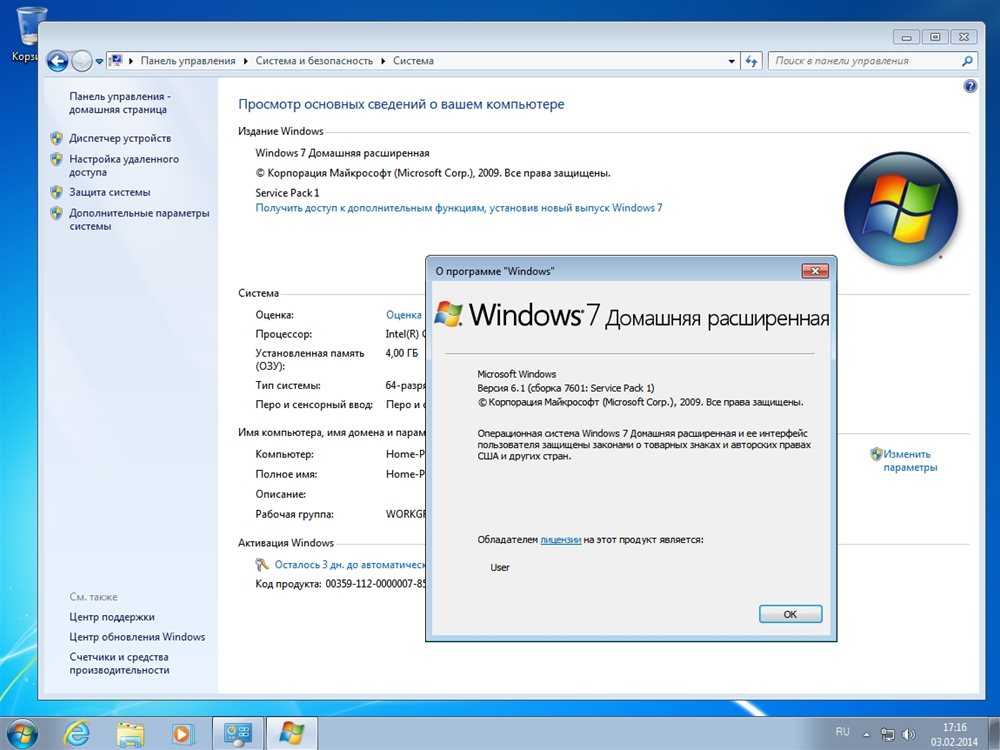1000x750 pixels.
Task: Launch Internet Explorer from the taskbar
Action: [x=75, y=733]
